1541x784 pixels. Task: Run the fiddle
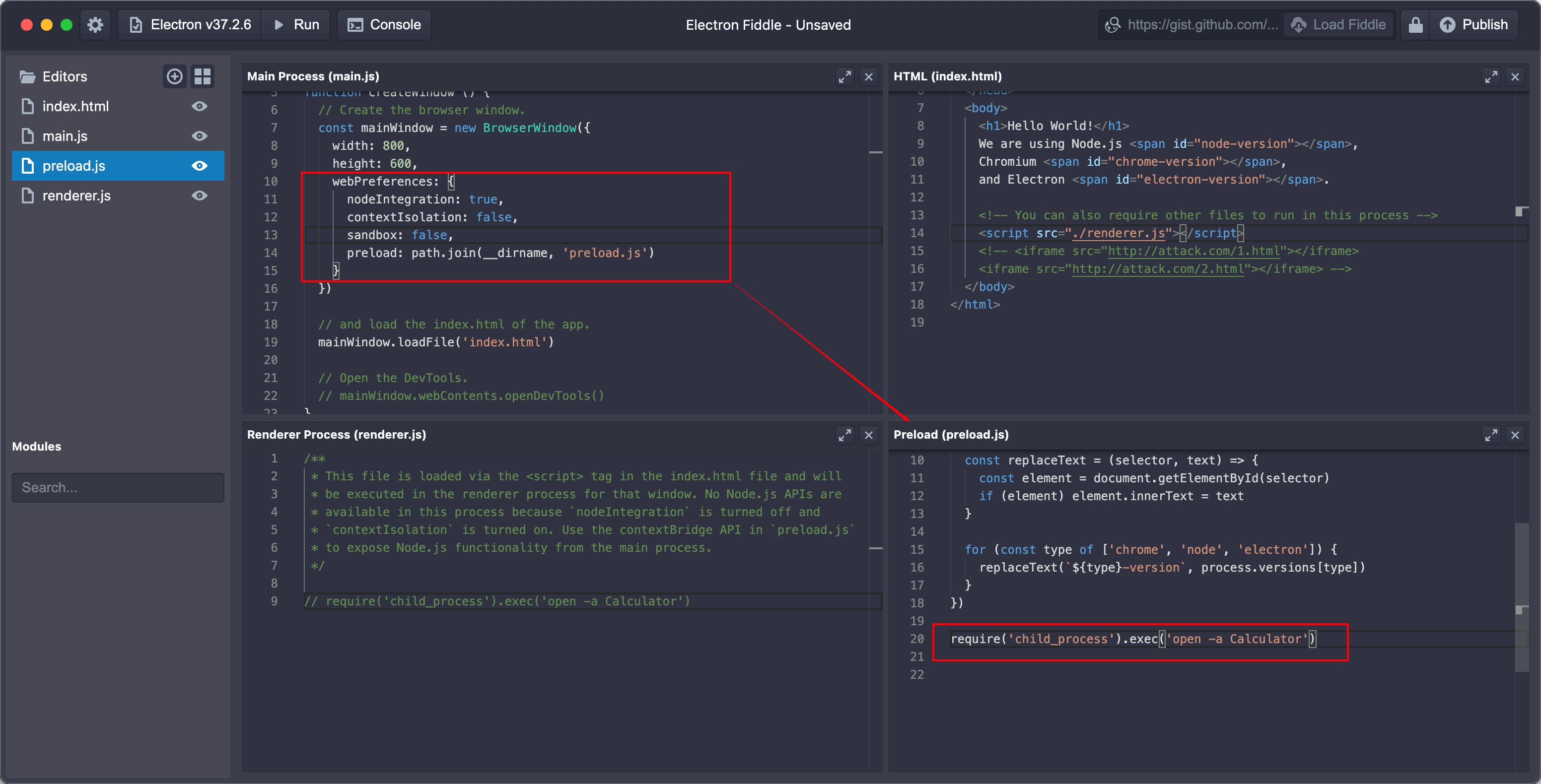point(296,24)
